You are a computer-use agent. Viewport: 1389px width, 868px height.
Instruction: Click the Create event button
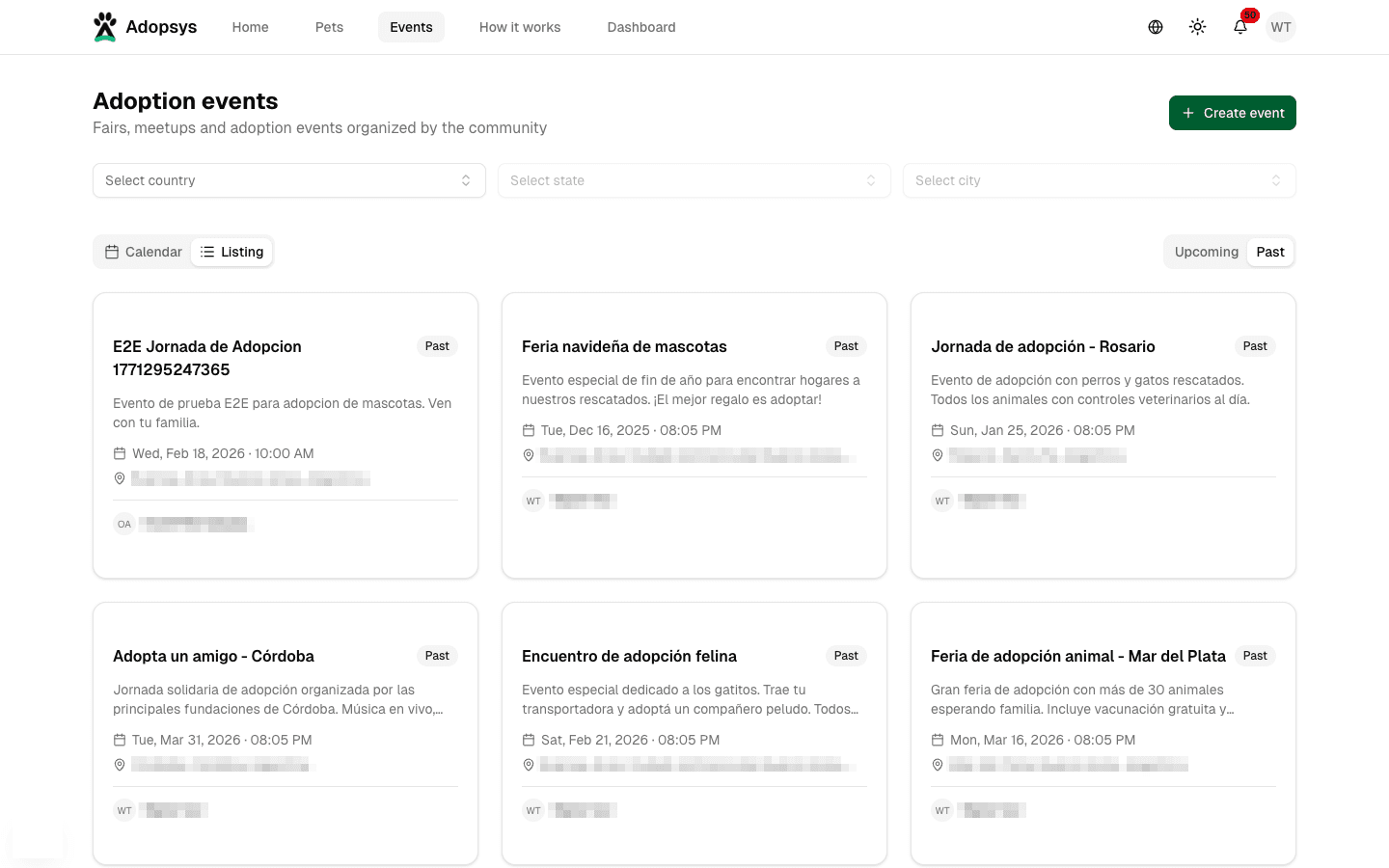coord(1232,113)
